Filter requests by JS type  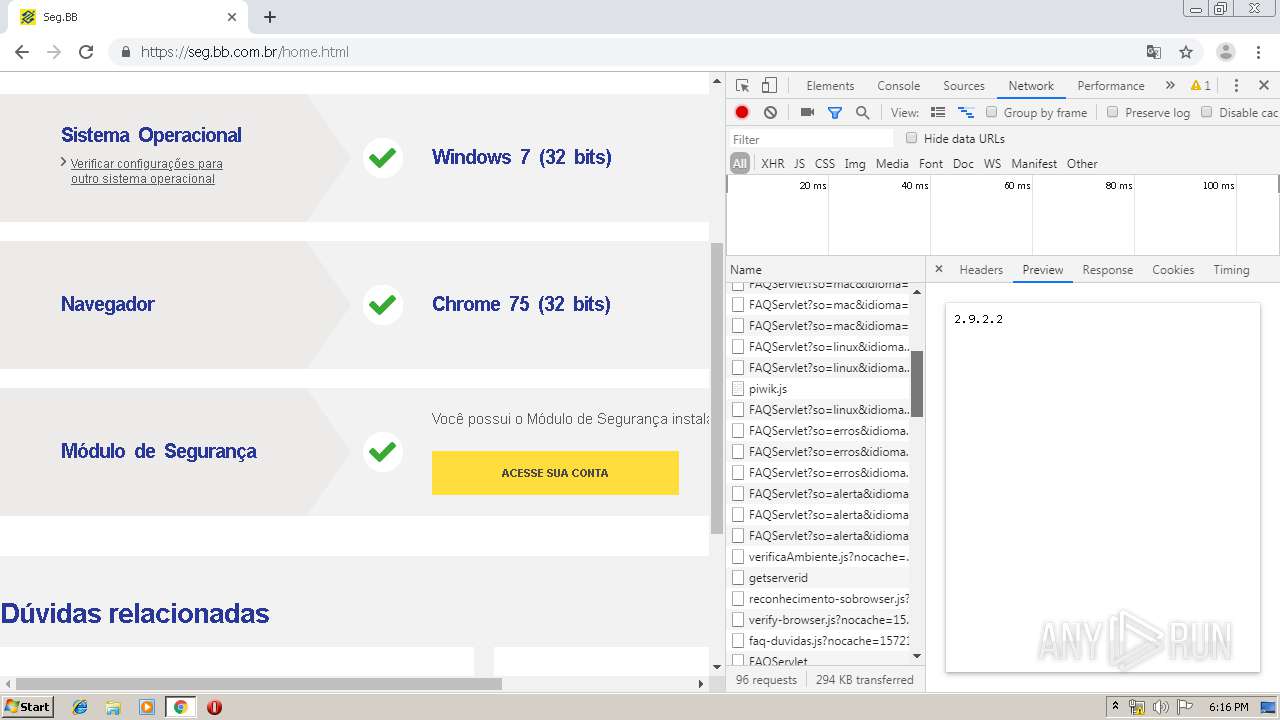pyautogui.click(x=799, y=164)
